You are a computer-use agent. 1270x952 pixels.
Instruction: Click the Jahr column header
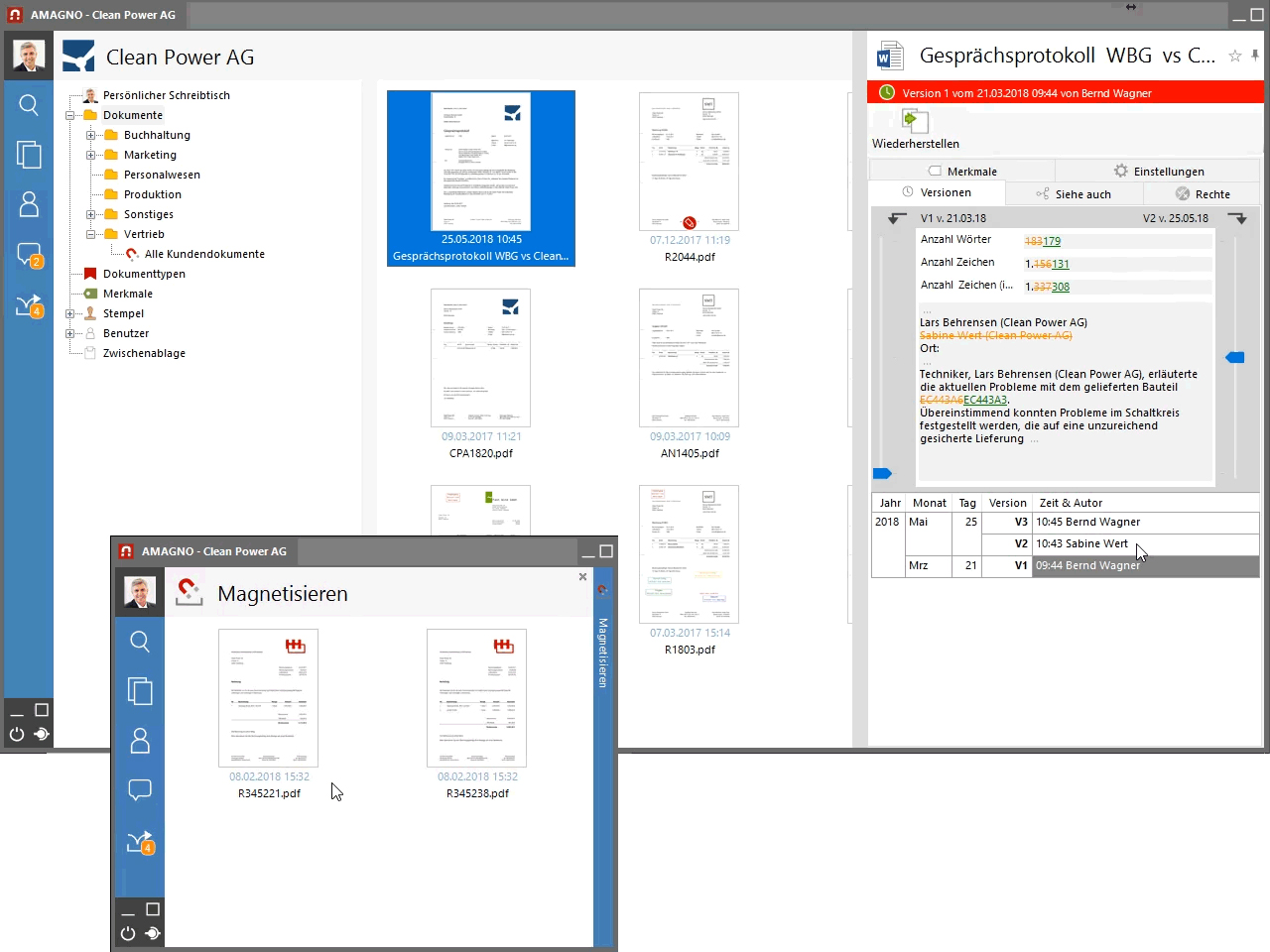pyautogui.click(x=890, y=503)
